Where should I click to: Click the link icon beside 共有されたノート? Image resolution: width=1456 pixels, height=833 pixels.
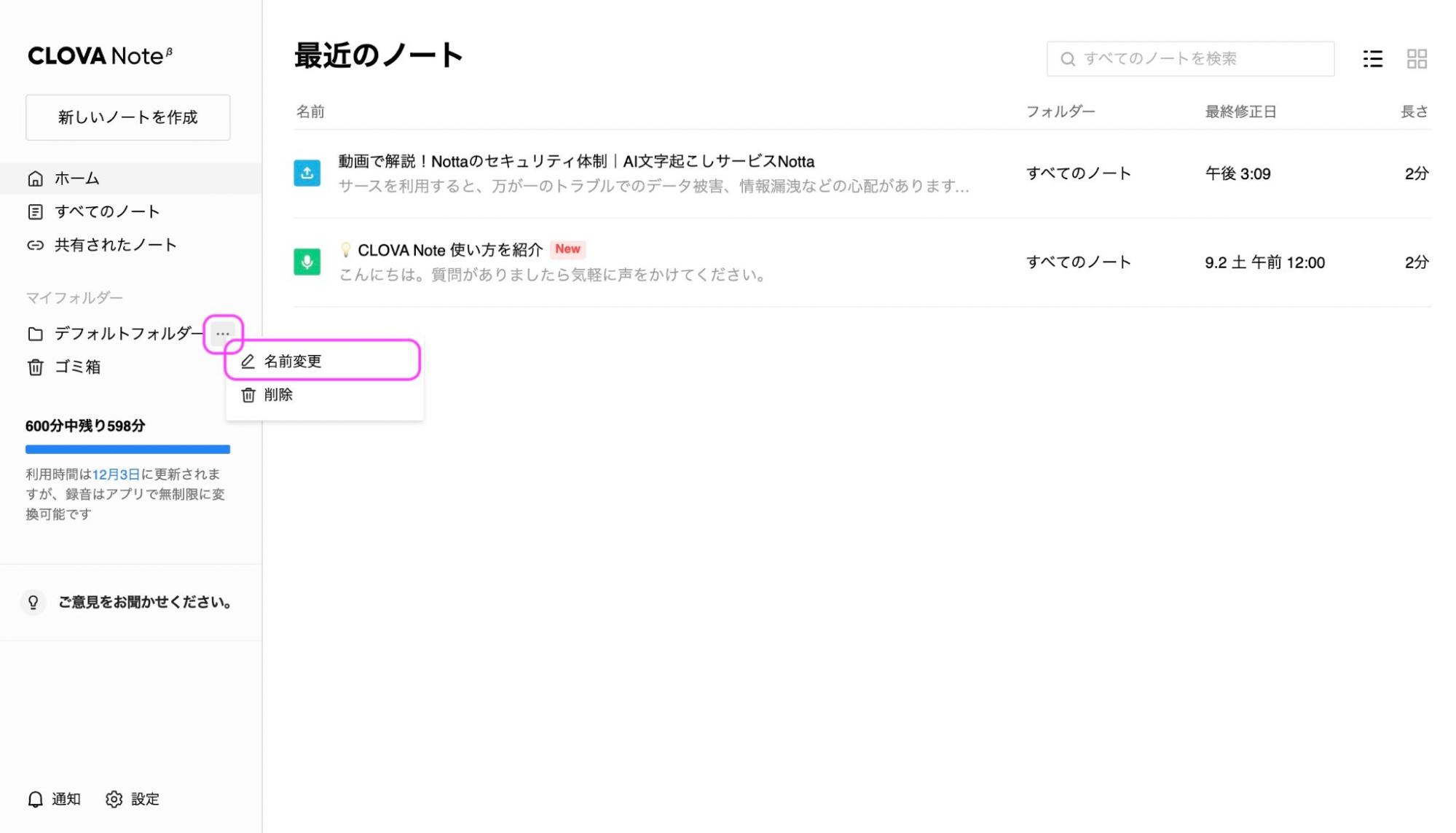[x=35, y=246]
